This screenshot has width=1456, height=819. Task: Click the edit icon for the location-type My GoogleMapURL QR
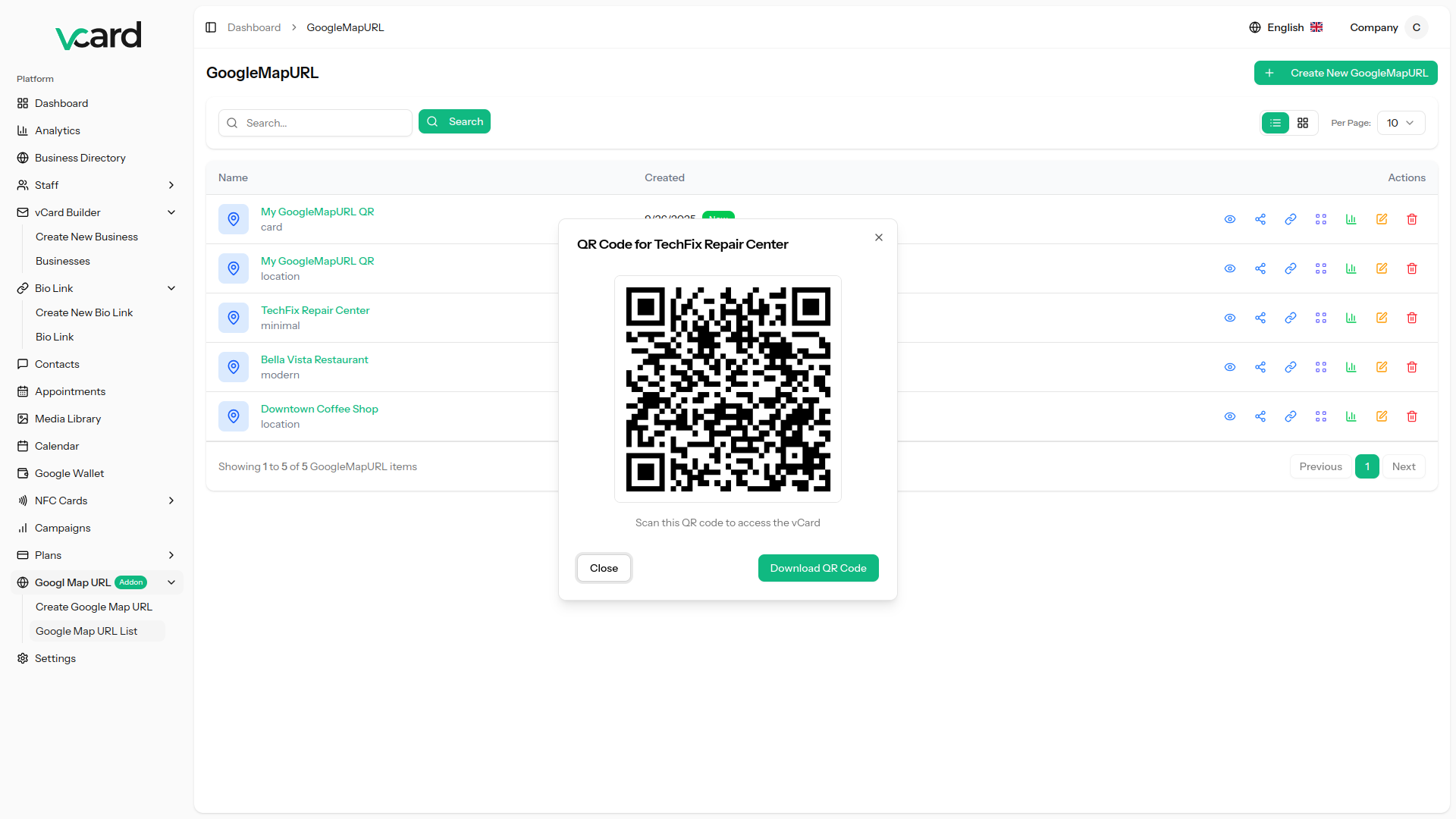pyautogui.click(x=1382, y=268)
